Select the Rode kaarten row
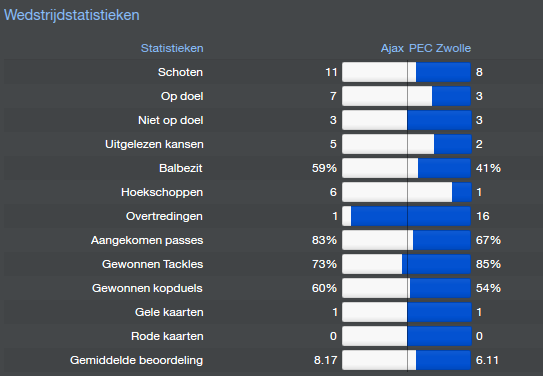Screen dimensions: 543x376 coord(272,336)
